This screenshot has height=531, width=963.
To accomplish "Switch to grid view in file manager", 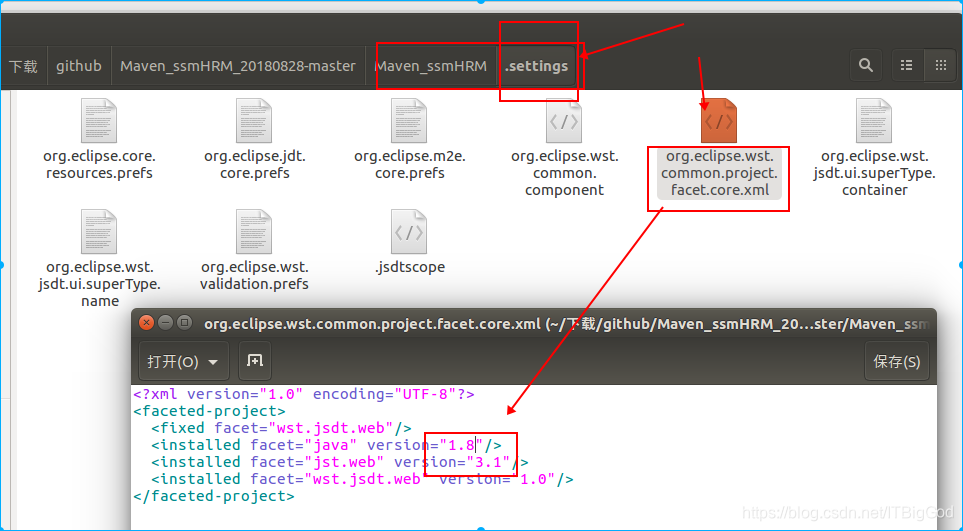I will coord(940,65).
